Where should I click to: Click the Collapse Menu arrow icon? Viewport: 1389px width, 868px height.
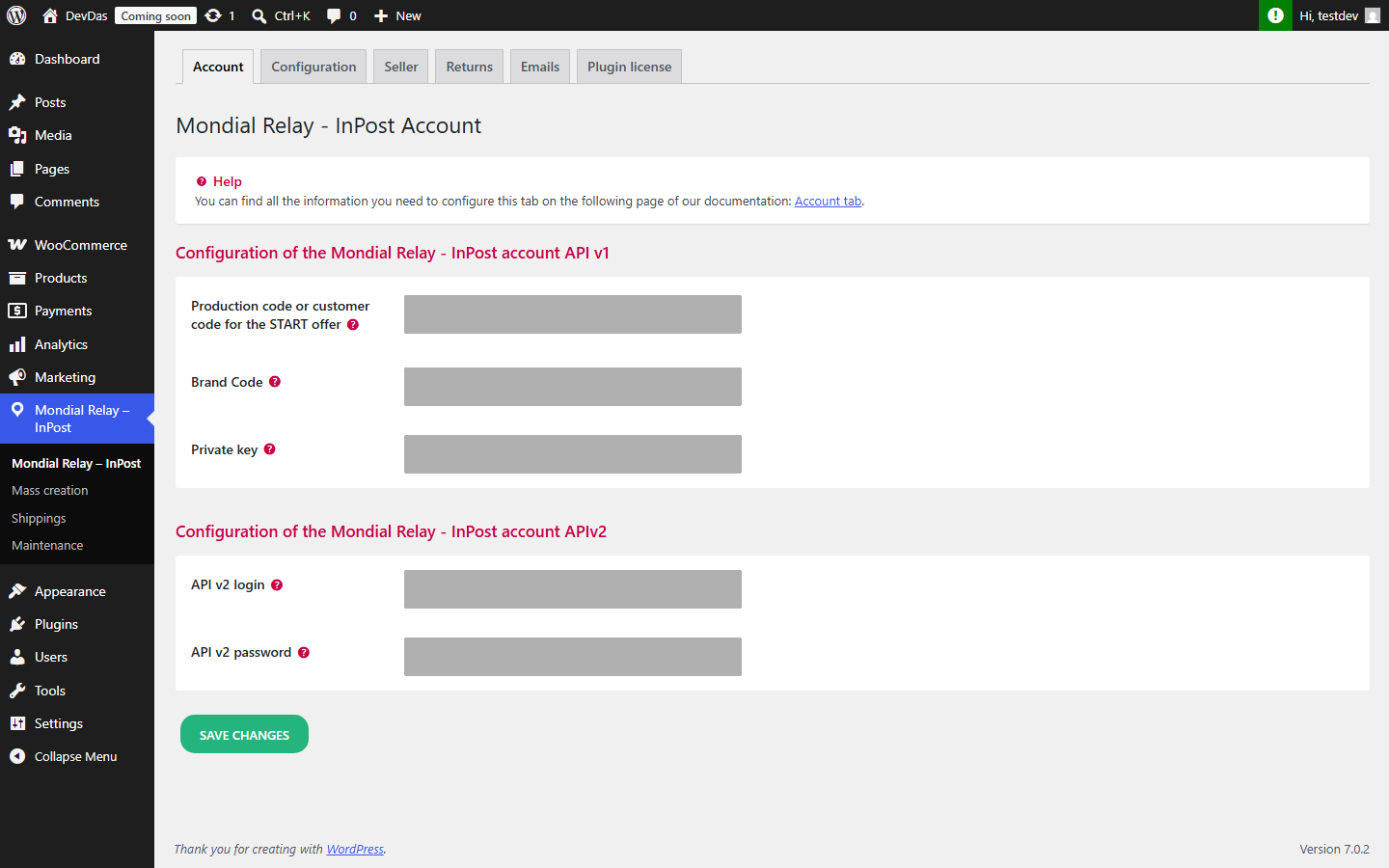(17, 756)
